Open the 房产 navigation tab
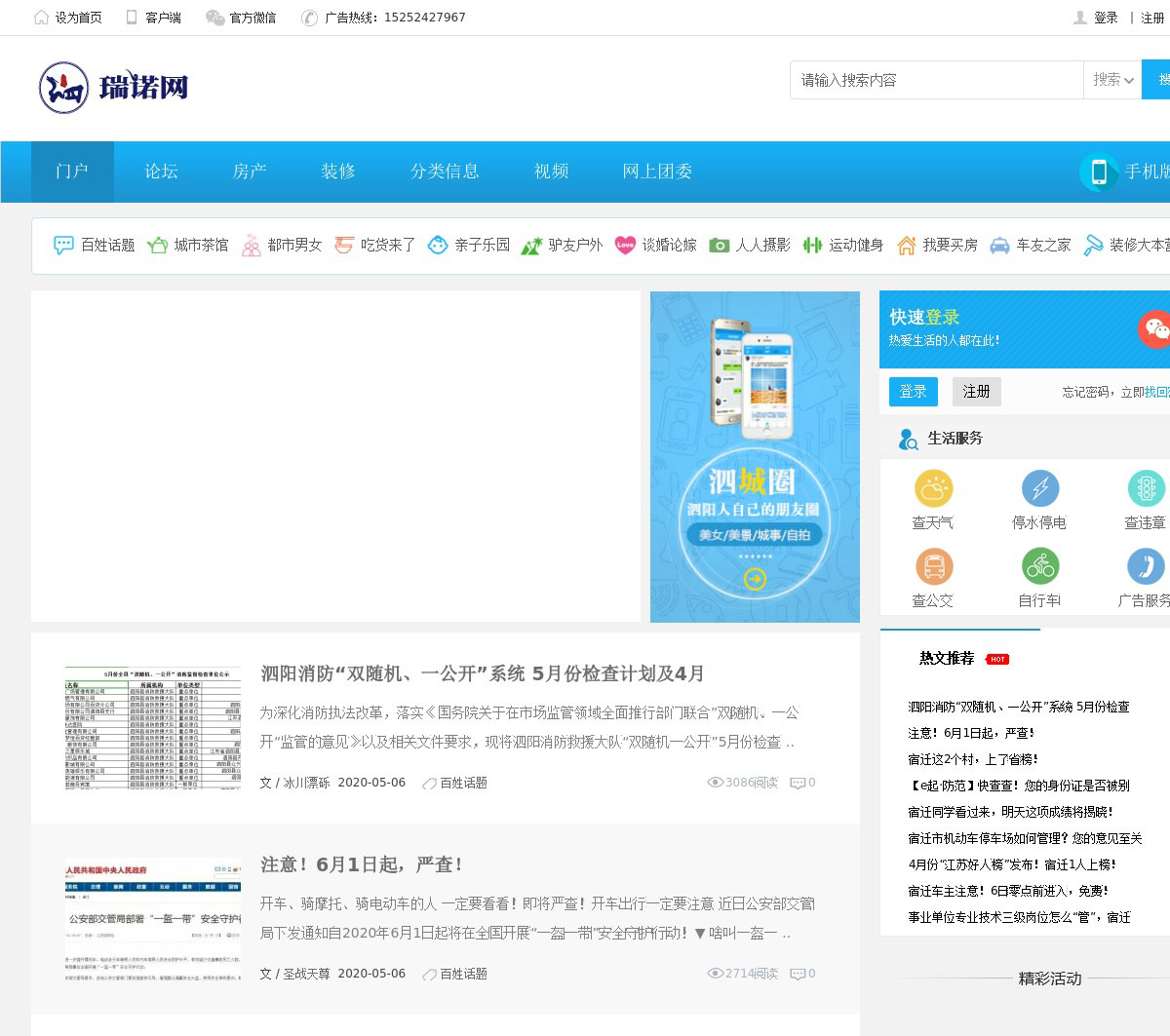 [250, 172]
